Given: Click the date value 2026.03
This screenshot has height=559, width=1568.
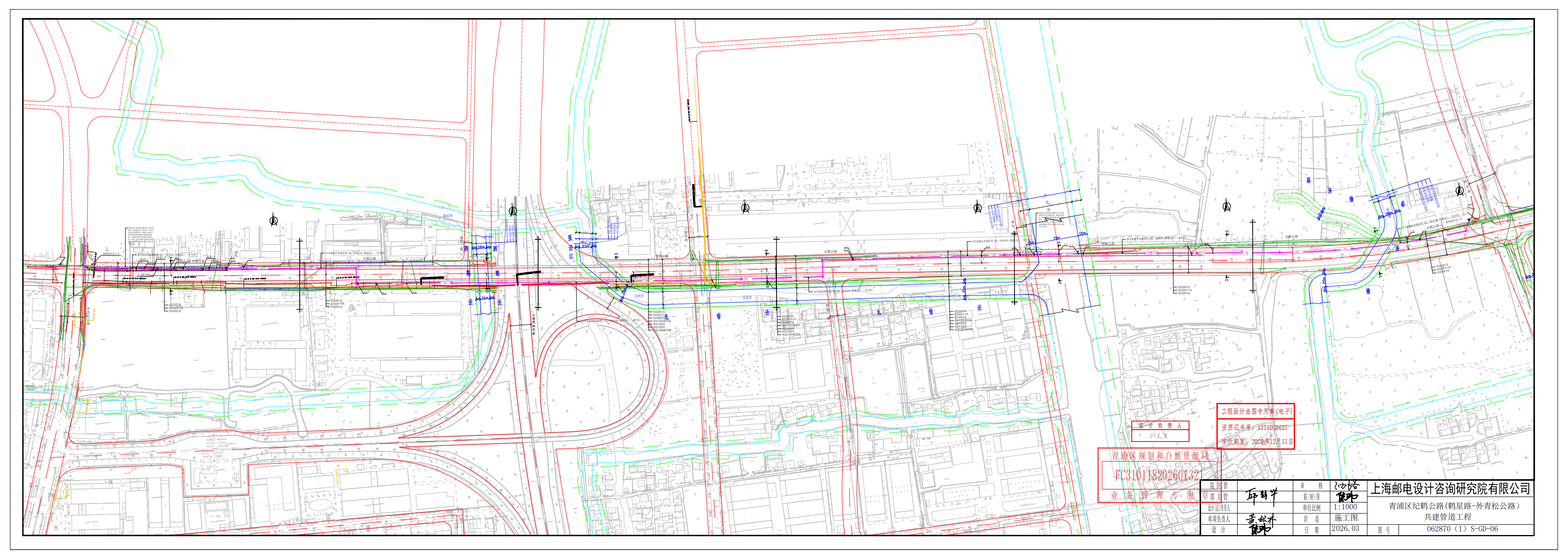Looking at the screenshot, I should click(x=1345, y=529).
